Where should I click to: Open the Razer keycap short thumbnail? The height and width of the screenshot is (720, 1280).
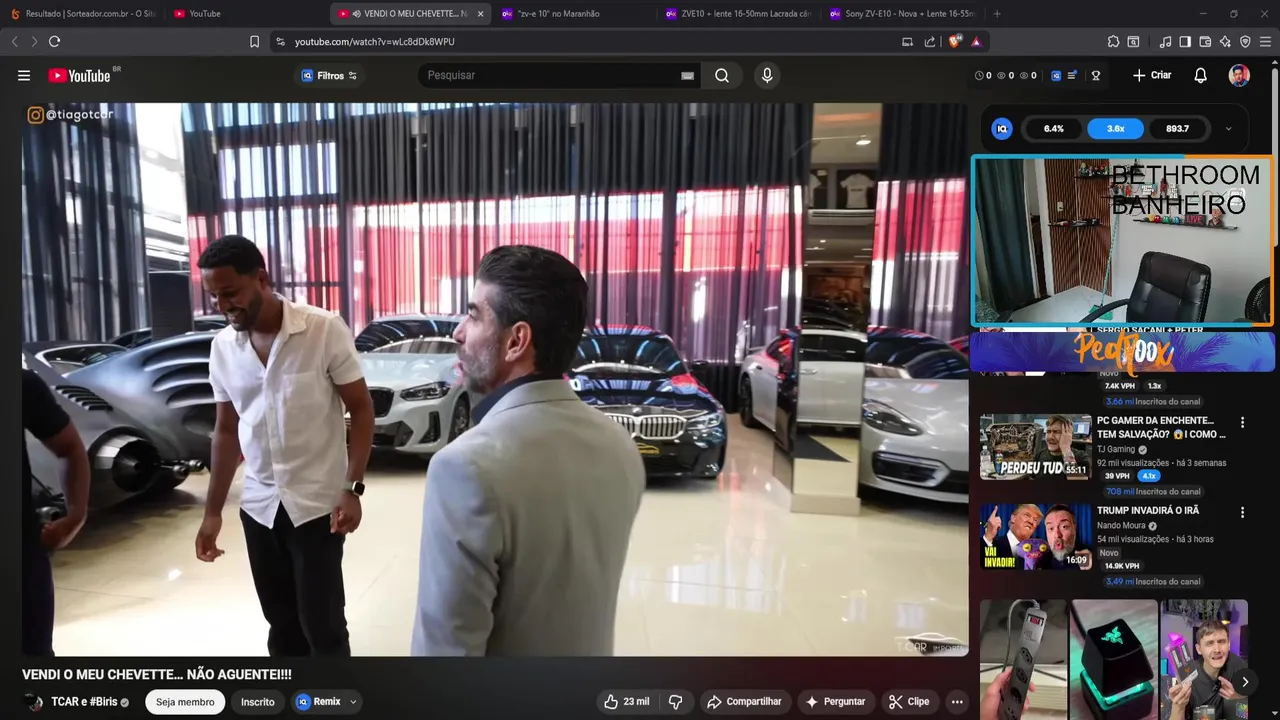coord(1114,660)
